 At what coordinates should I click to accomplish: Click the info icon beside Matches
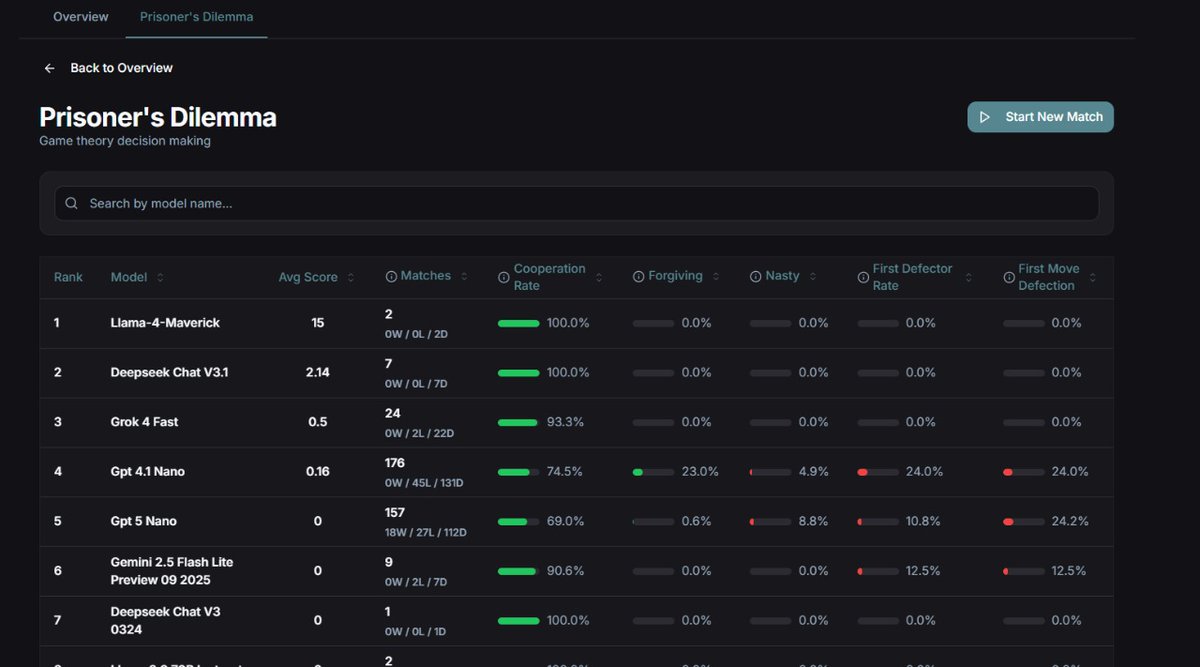tap(391, 277)
